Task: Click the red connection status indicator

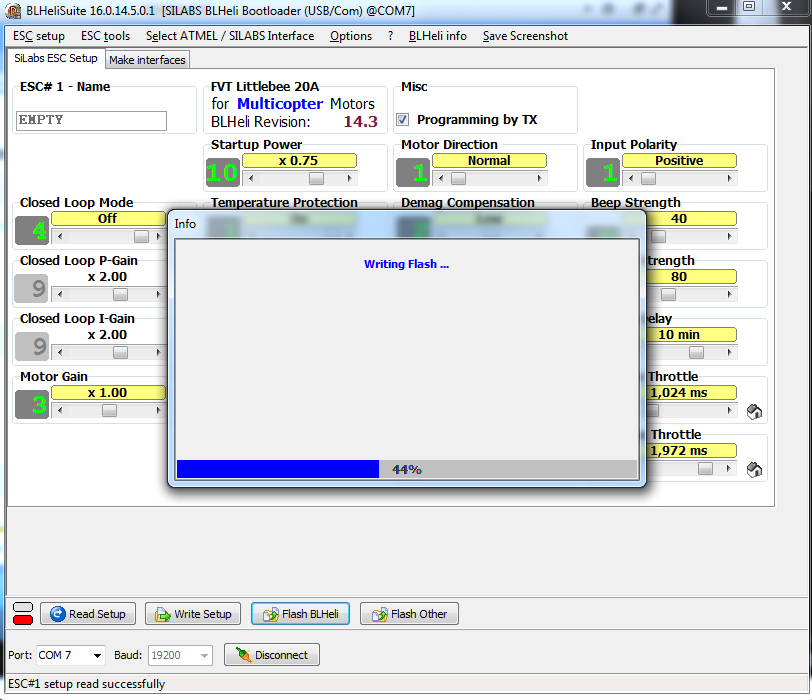Action: 22,620
